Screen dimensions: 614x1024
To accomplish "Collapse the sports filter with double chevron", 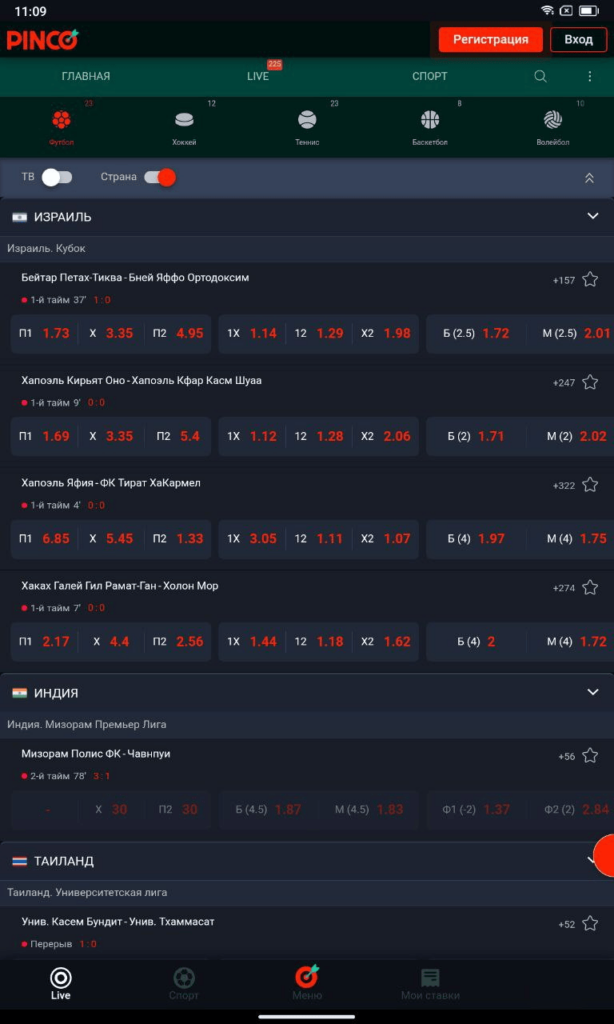I will tap(589, 178).
